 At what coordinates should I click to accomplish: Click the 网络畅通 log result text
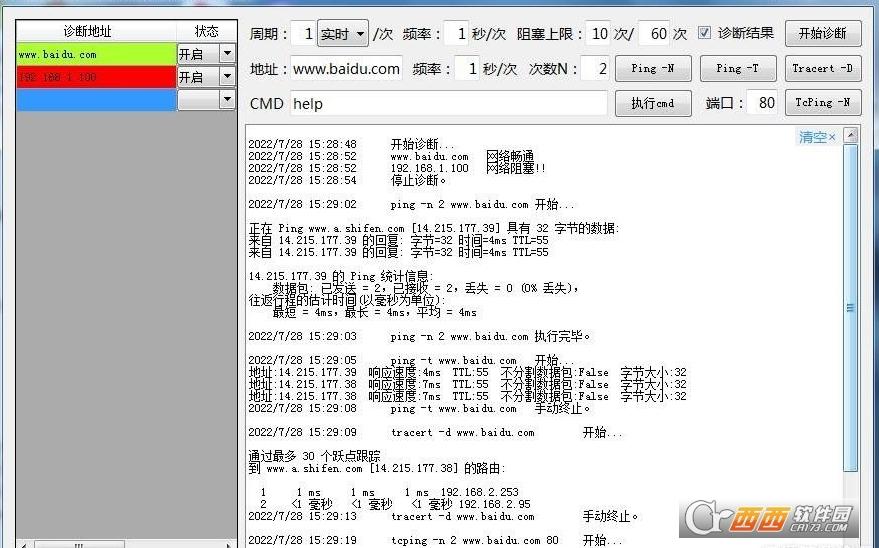pos(510,156)
